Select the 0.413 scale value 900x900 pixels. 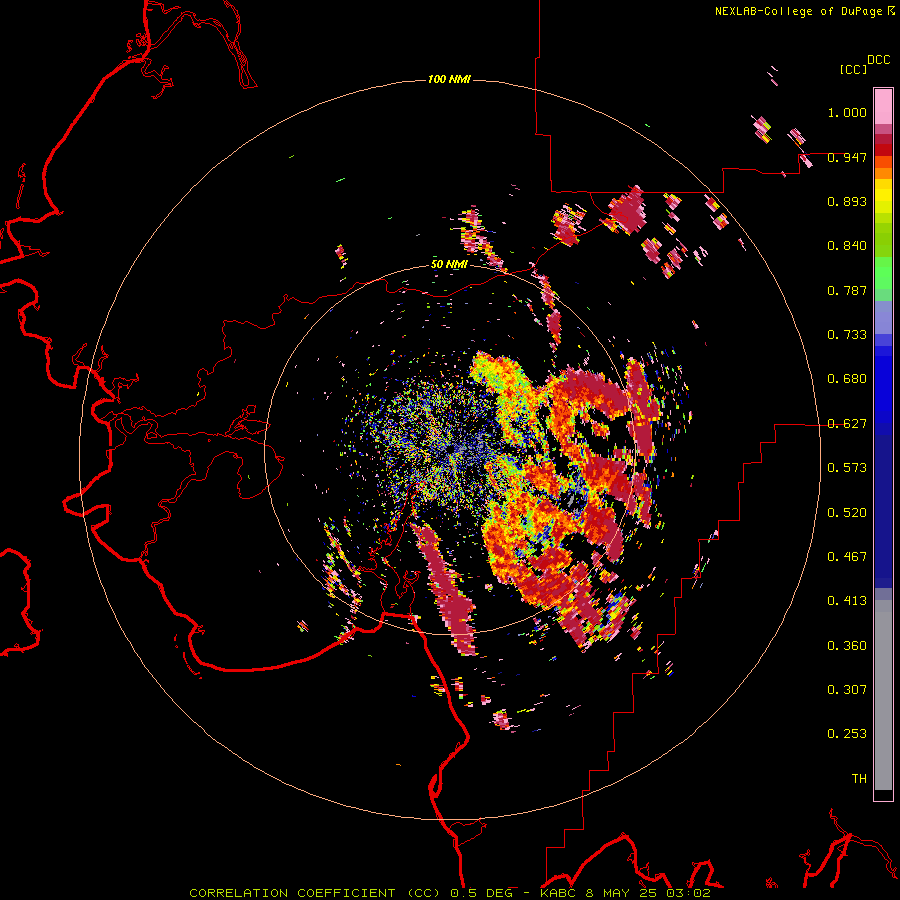click(x=847, y=601)
